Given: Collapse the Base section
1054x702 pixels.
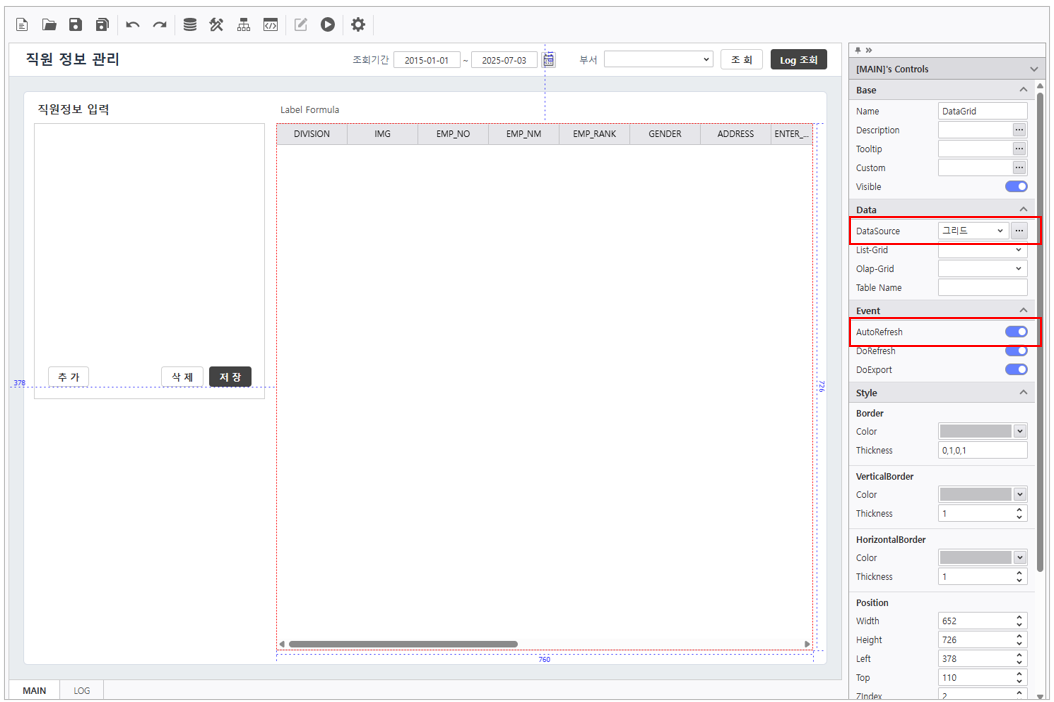Looking at the screenshot, I should coord(1023,90).
